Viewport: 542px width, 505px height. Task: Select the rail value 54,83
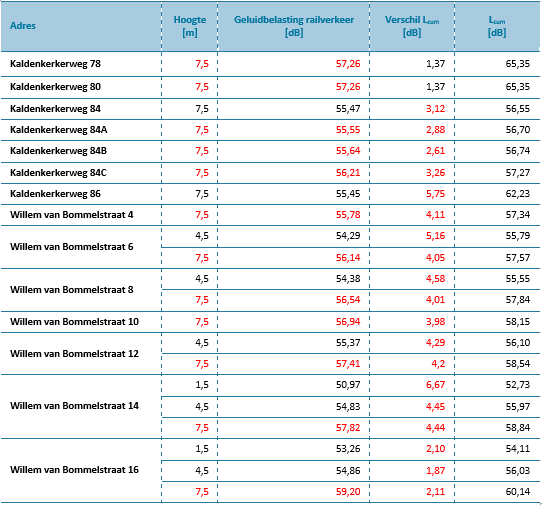coord(348,406)
